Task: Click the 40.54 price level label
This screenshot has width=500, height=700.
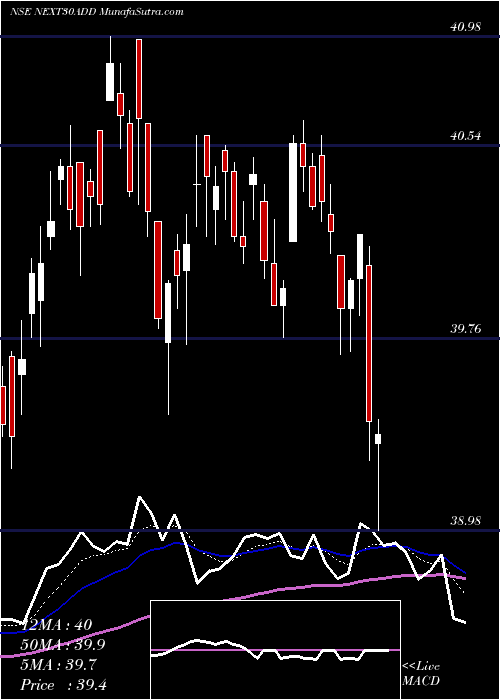Action: [x=466, y=136]
